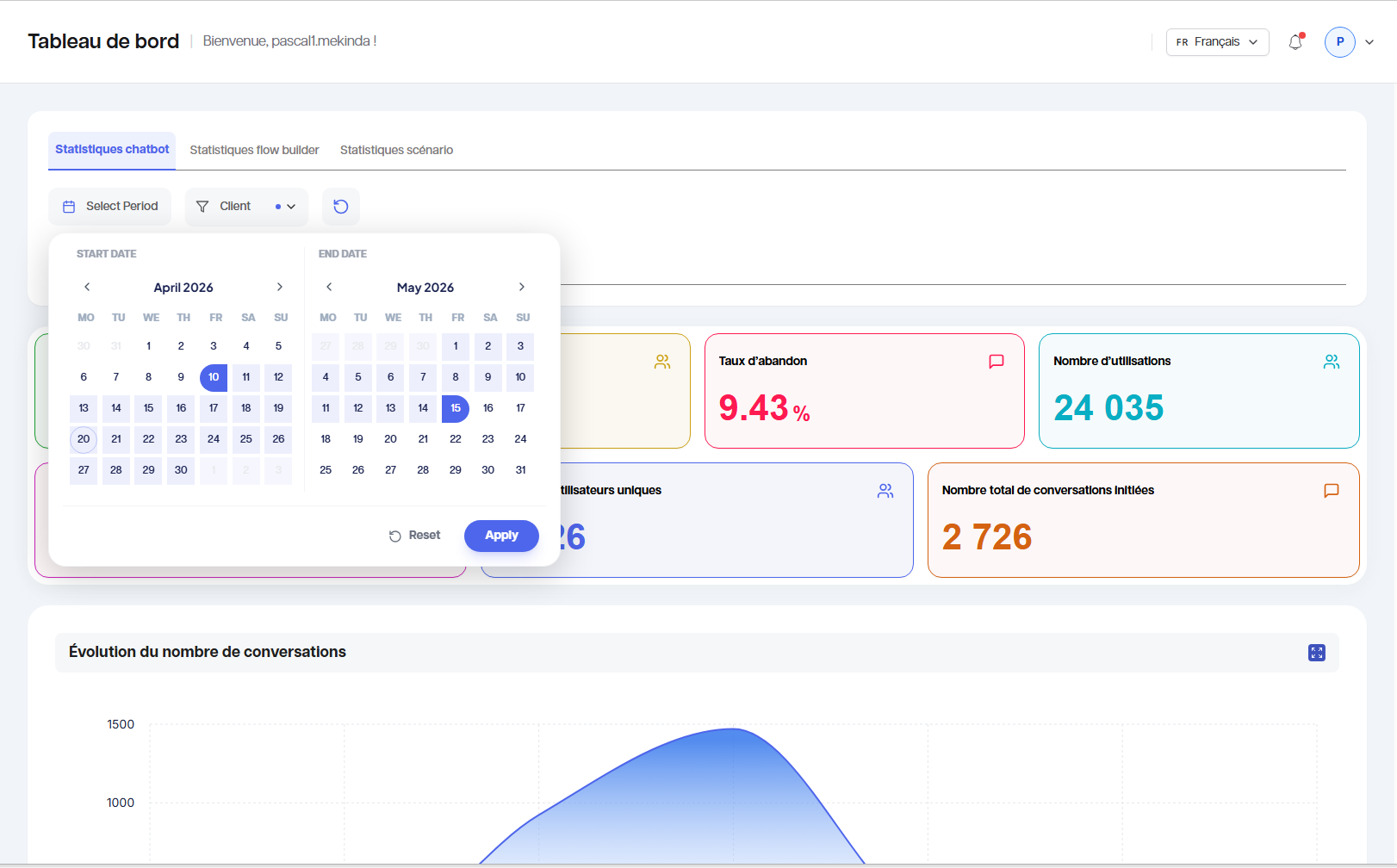Click the user avatar P icon

point(1339,42)
